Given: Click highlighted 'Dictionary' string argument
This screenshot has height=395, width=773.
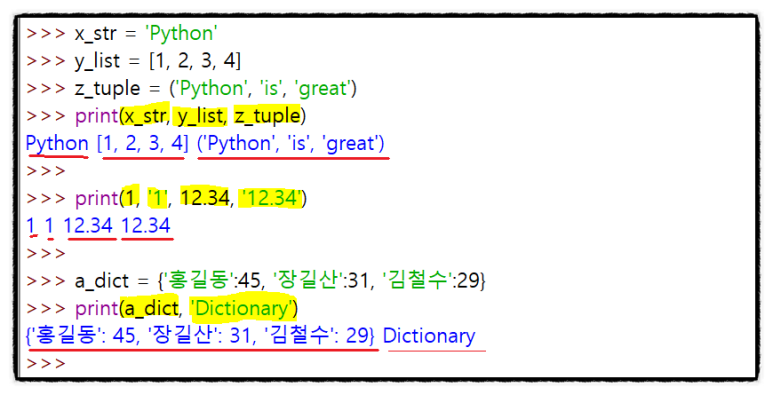Looking at the screenshot, I should point(242,308).
